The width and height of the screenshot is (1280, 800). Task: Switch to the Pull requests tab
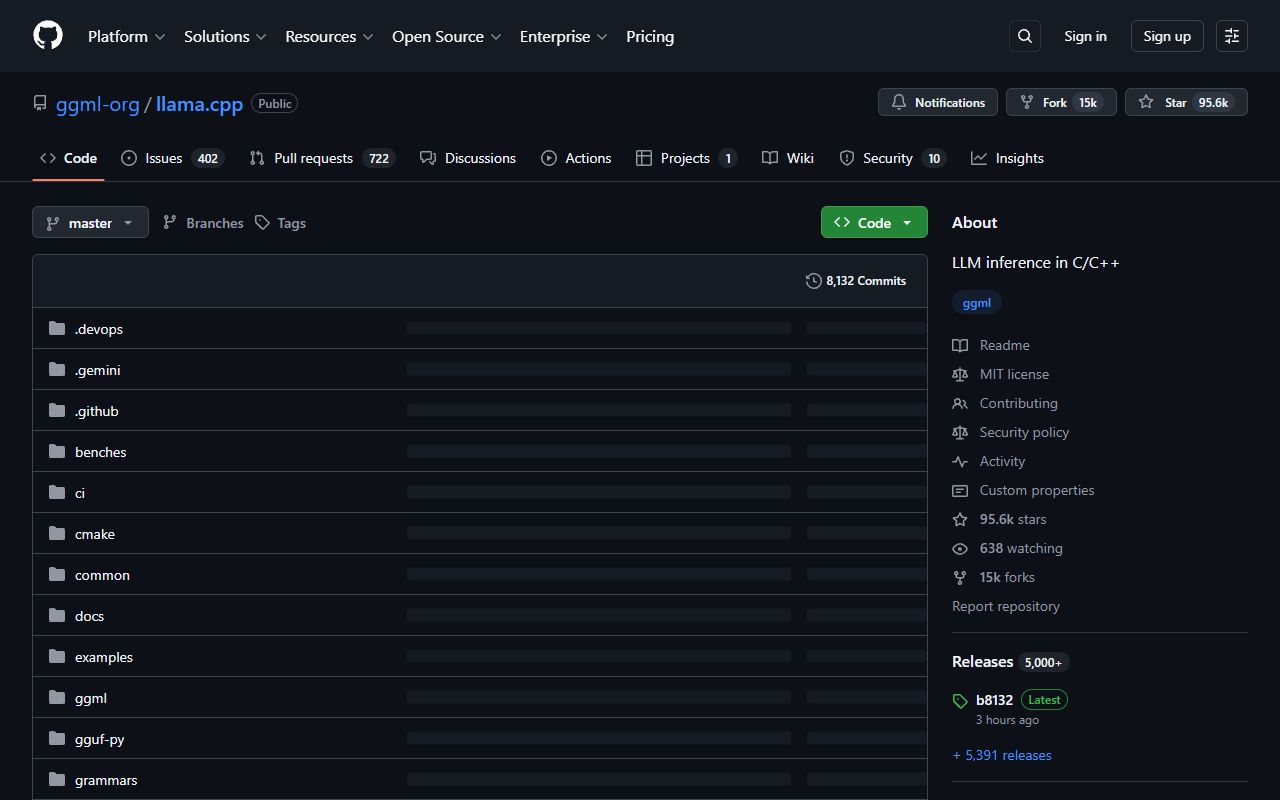[313, 157]
